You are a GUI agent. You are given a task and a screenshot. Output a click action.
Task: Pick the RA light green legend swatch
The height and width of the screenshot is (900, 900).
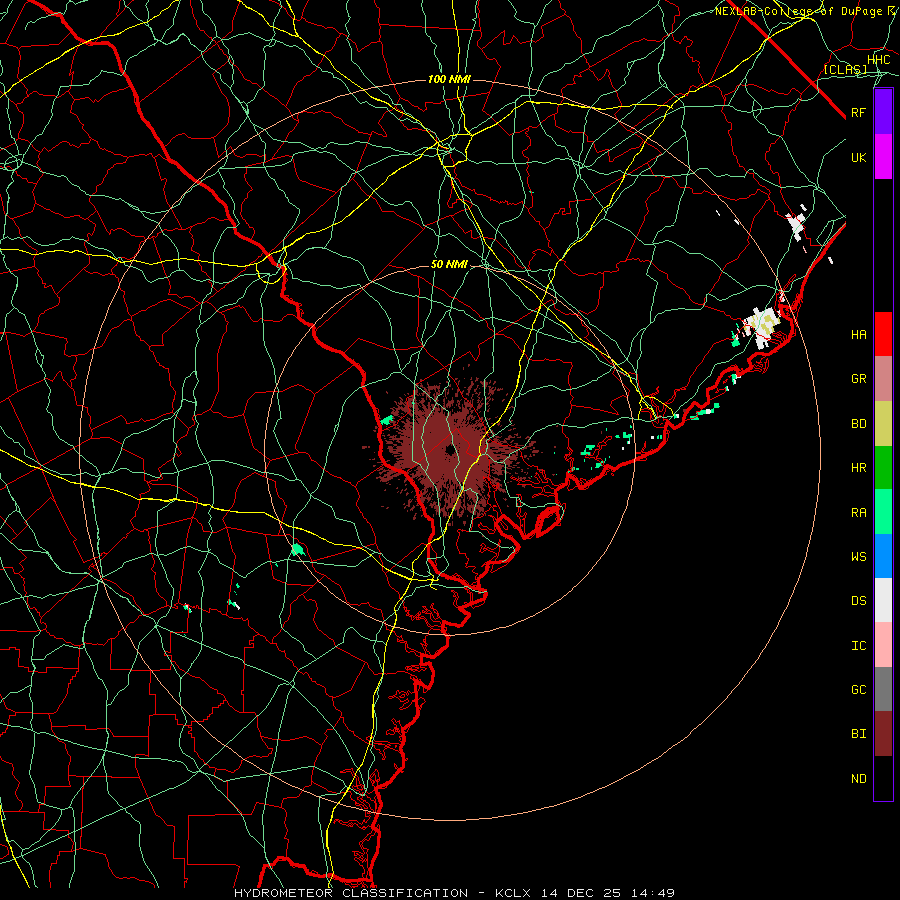[x=883, y=512]
